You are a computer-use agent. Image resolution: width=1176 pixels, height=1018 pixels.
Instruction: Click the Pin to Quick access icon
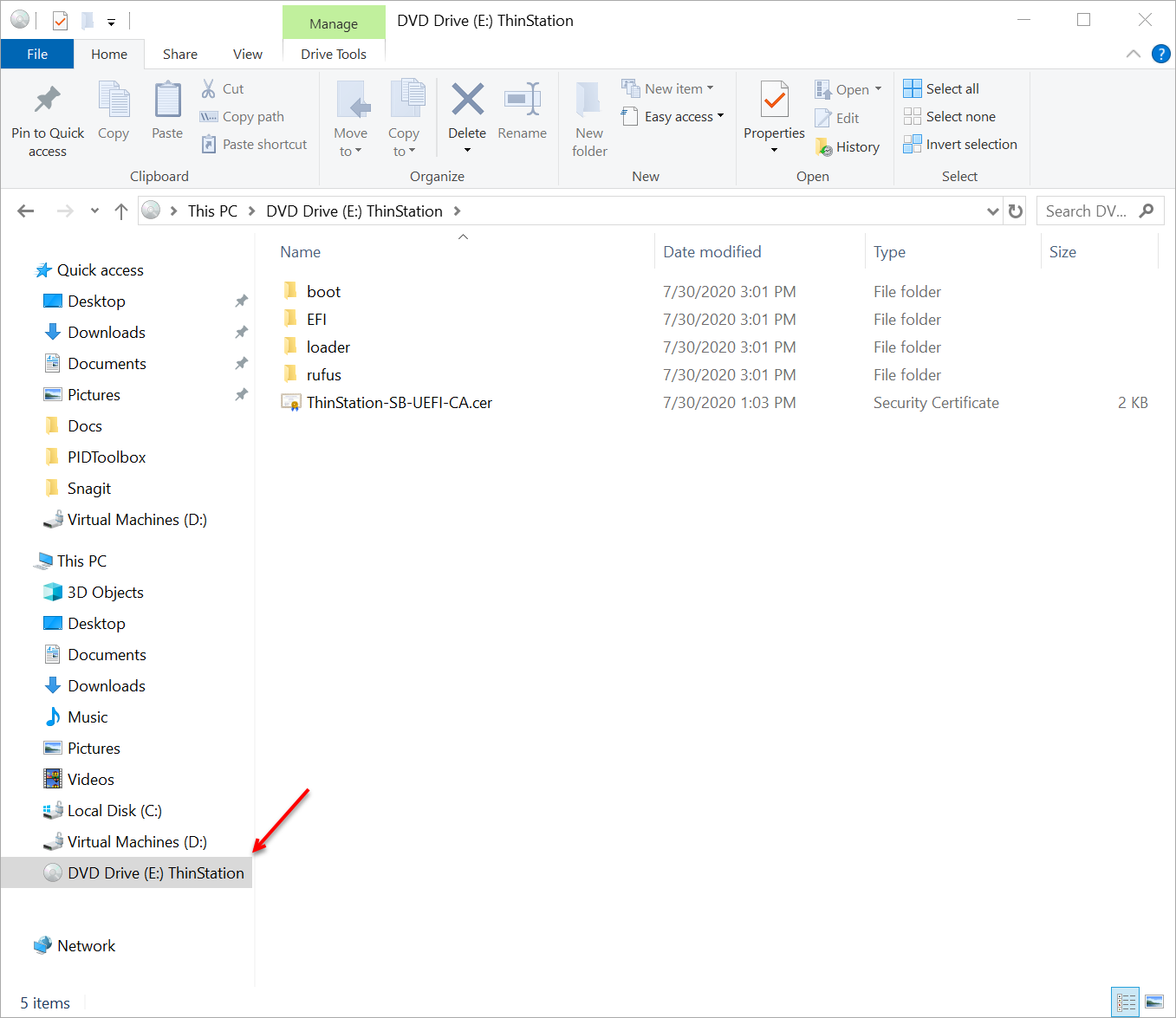47,100
